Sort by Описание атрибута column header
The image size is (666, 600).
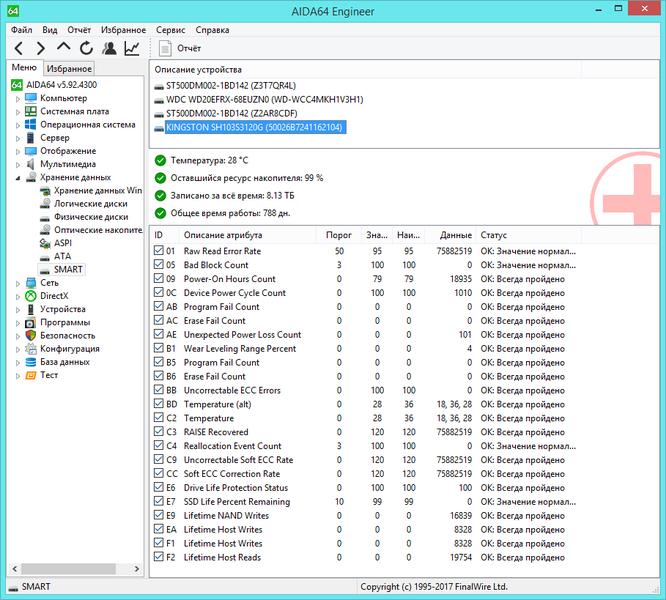[248, 235]
